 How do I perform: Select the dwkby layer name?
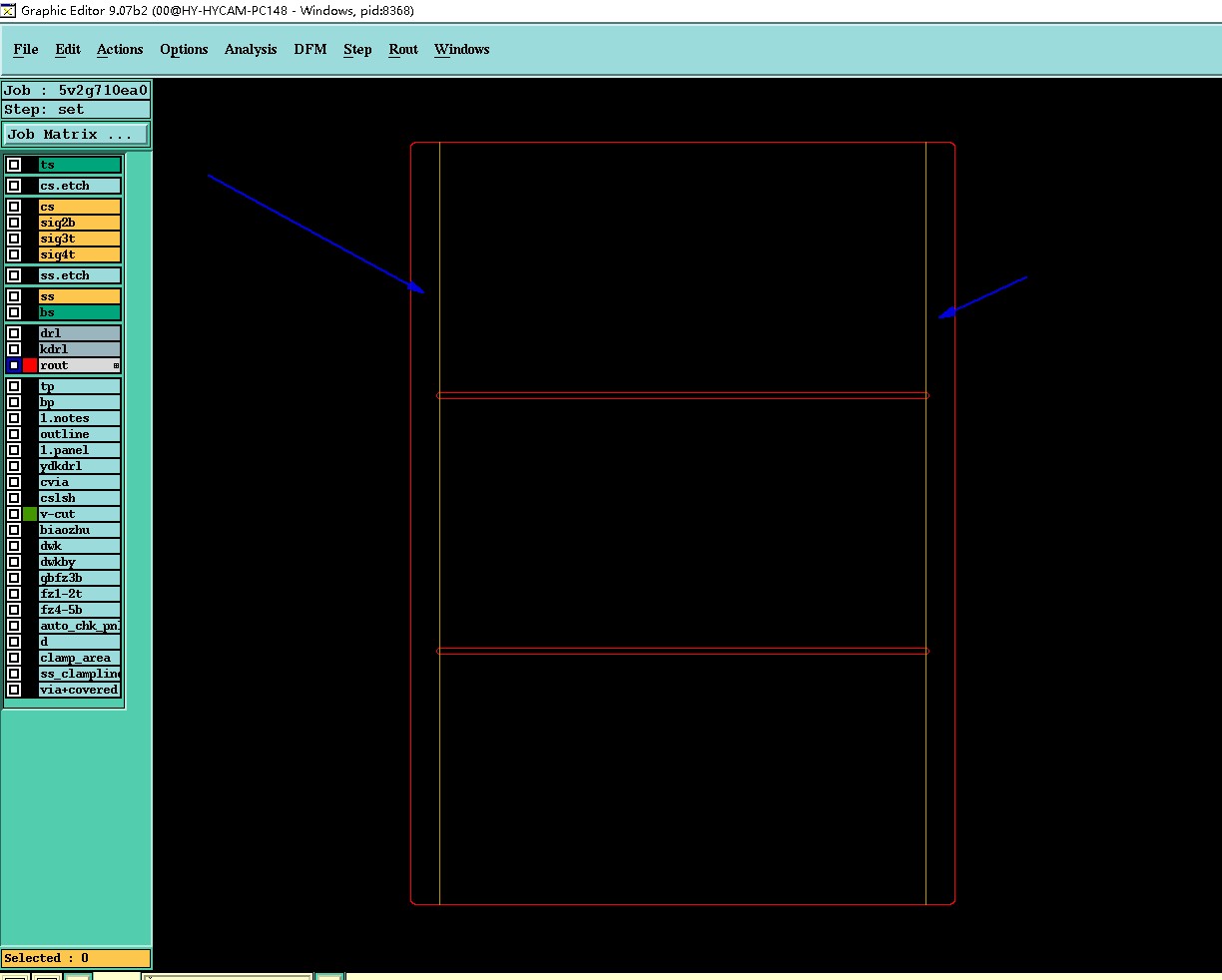[x=80, y=562]
